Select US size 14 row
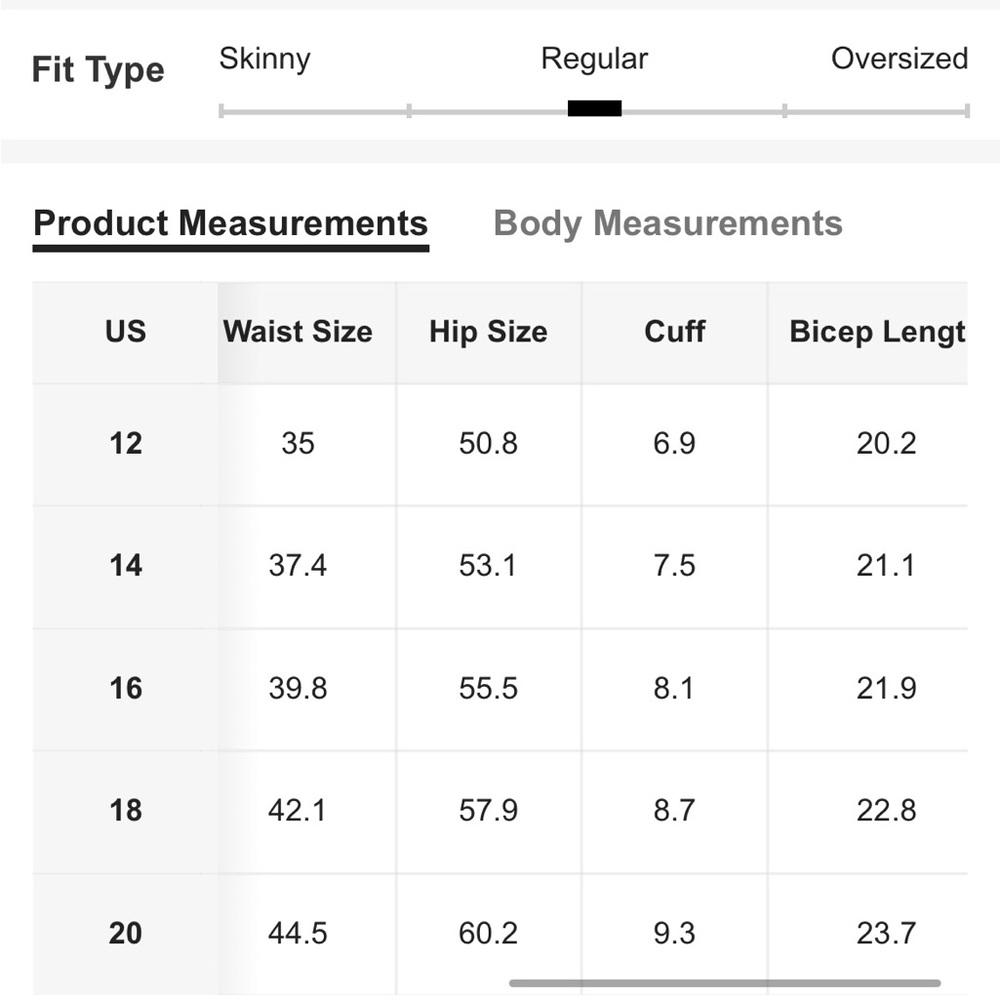Image resolution: width=1000 pixels, height=1000 pixels. point(500,566)
